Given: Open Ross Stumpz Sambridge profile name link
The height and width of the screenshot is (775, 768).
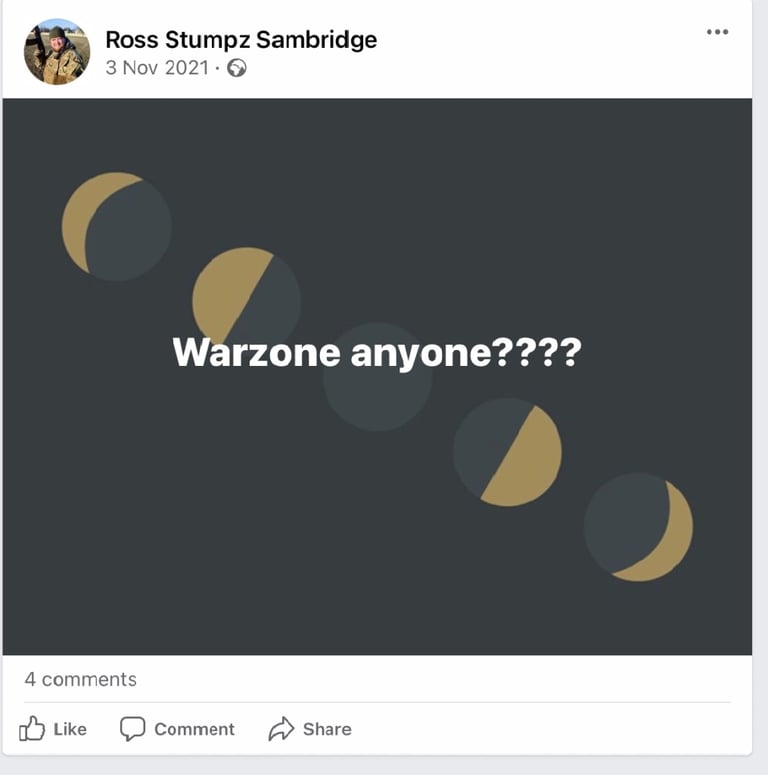Looking at the screenshot, I should click(x=241, y=40).
